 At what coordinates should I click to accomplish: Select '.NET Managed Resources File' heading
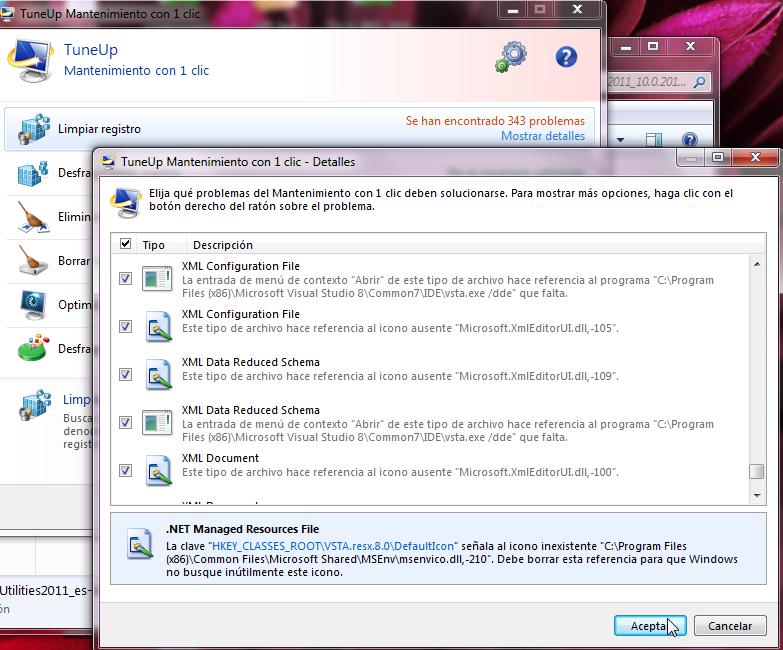(242, 529)
